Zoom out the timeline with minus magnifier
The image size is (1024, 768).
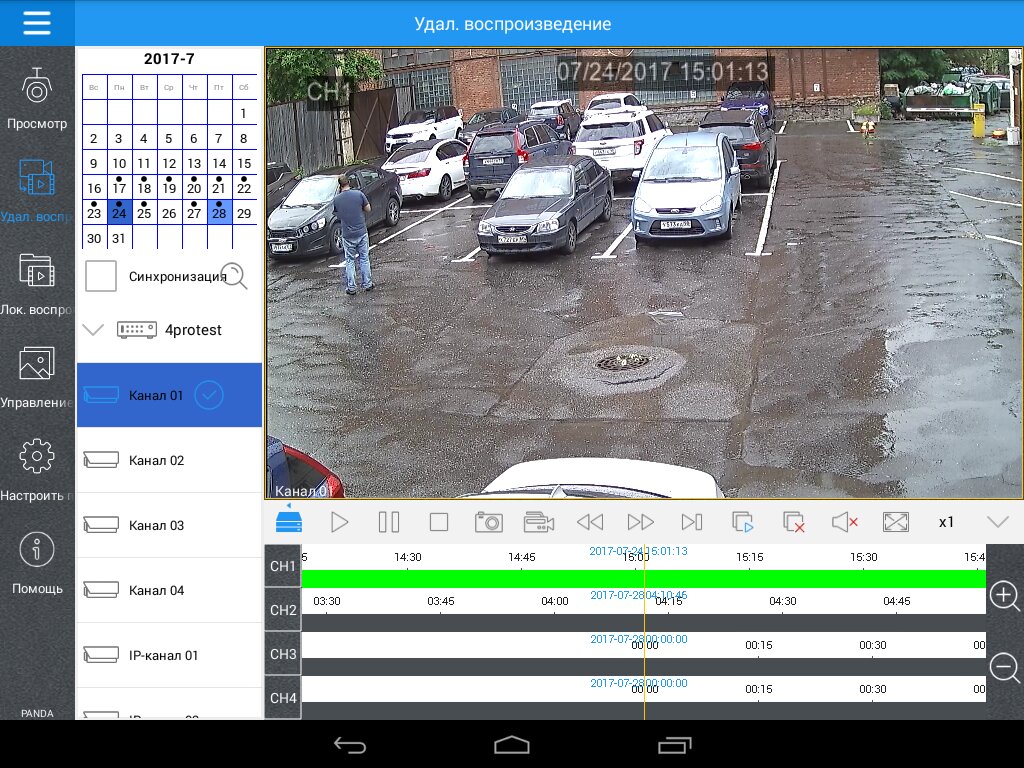tap(1004, 669)
